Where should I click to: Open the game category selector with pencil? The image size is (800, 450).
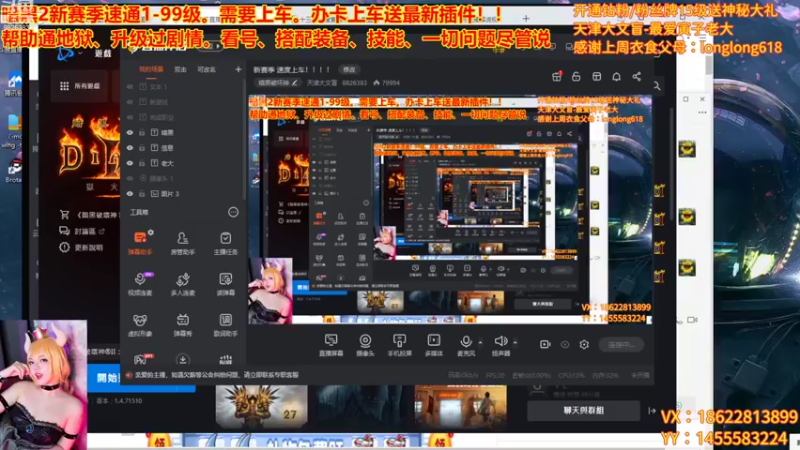(x=278, y=83)
